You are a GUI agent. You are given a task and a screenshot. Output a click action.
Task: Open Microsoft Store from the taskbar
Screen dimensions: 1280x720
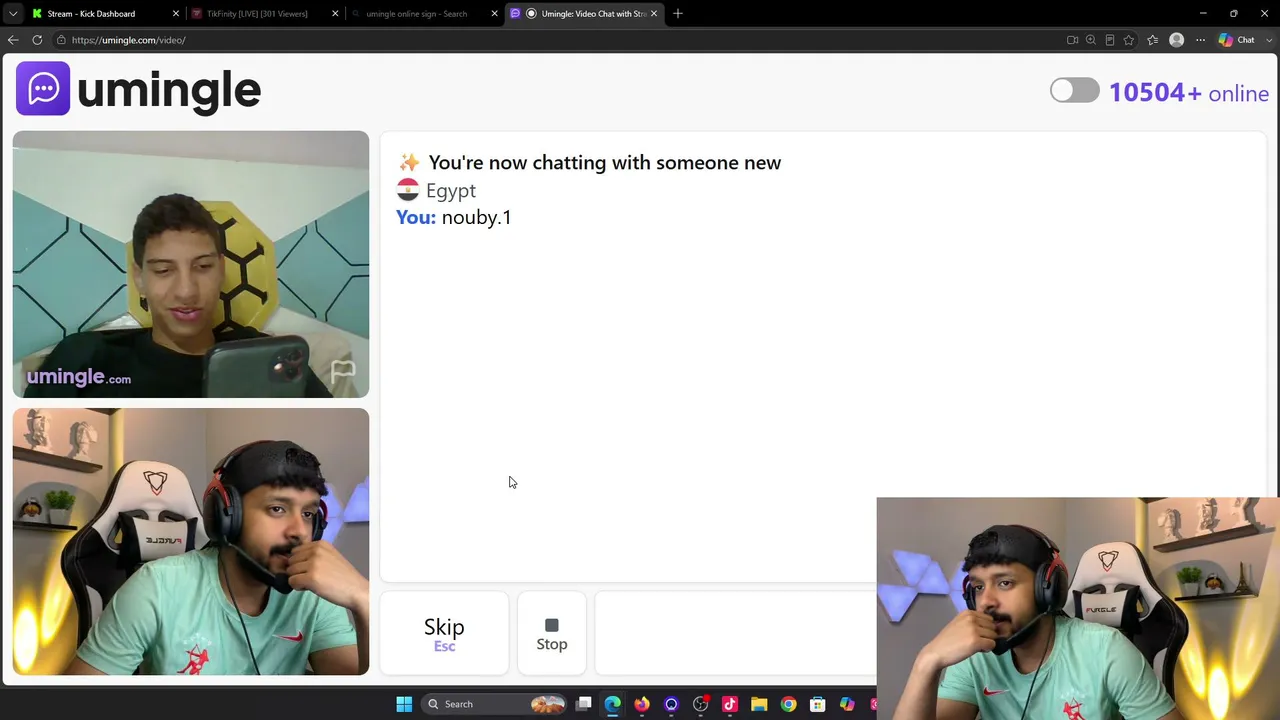[x=818, y=704]
